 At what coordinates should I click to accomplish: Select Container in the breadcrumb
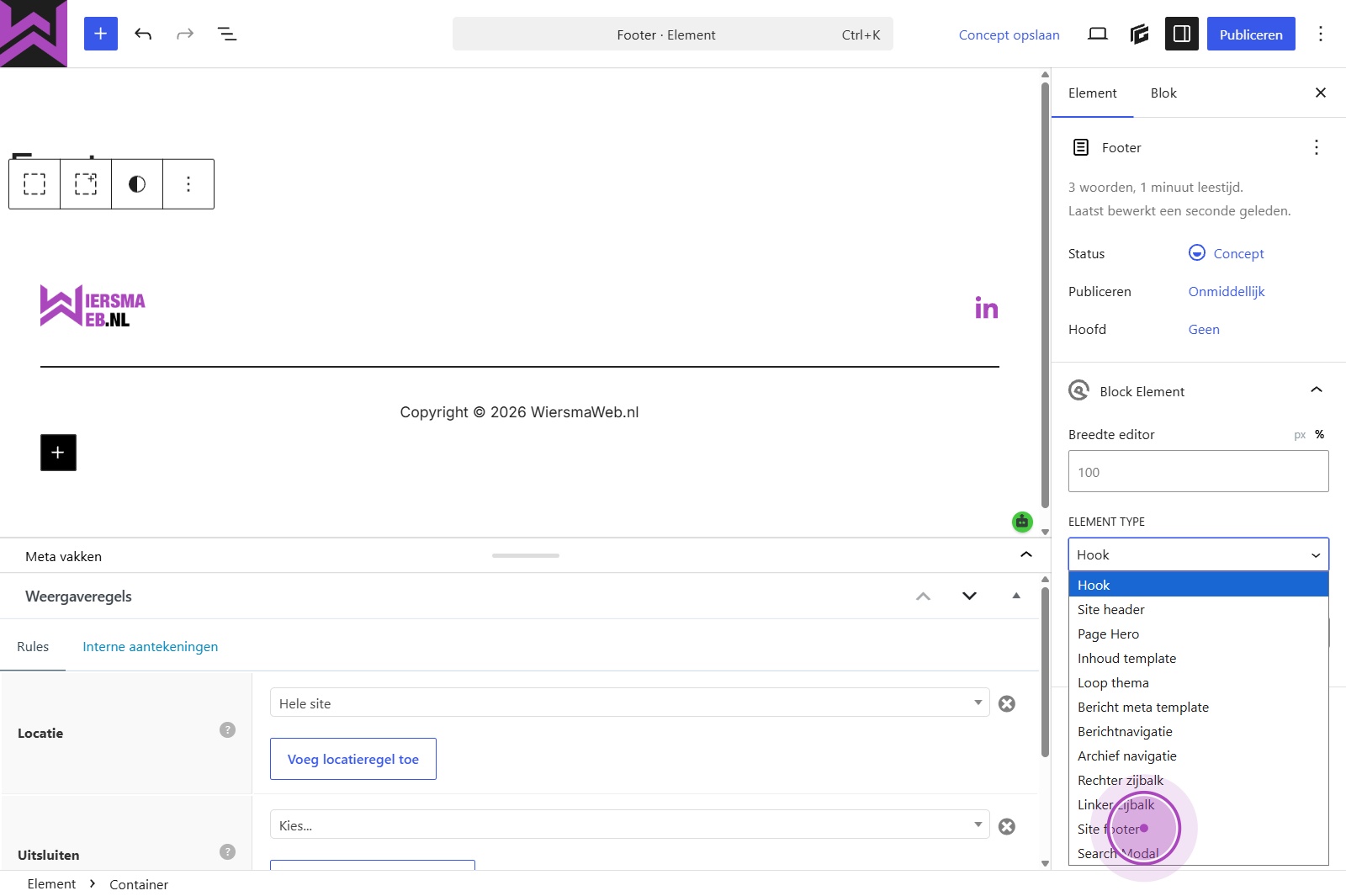point(139,884)
